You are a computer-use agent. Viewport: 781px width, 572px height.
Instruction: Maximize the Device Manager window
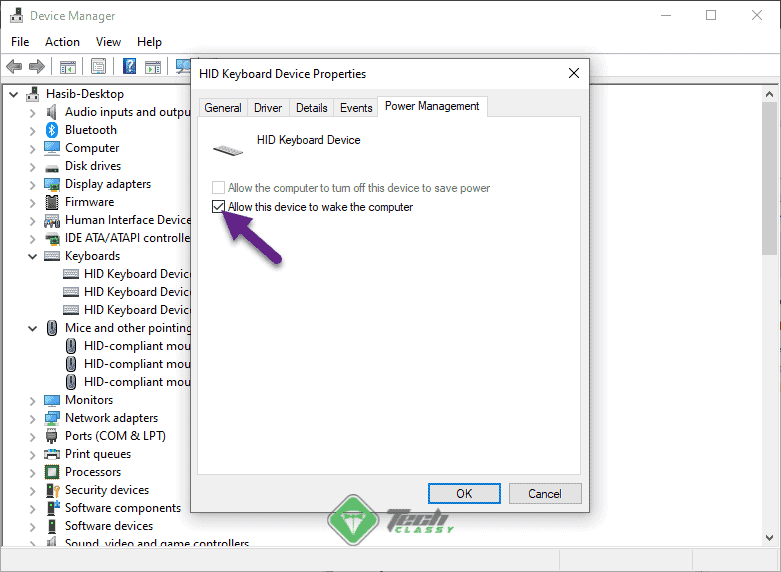(x=711, y=15)
